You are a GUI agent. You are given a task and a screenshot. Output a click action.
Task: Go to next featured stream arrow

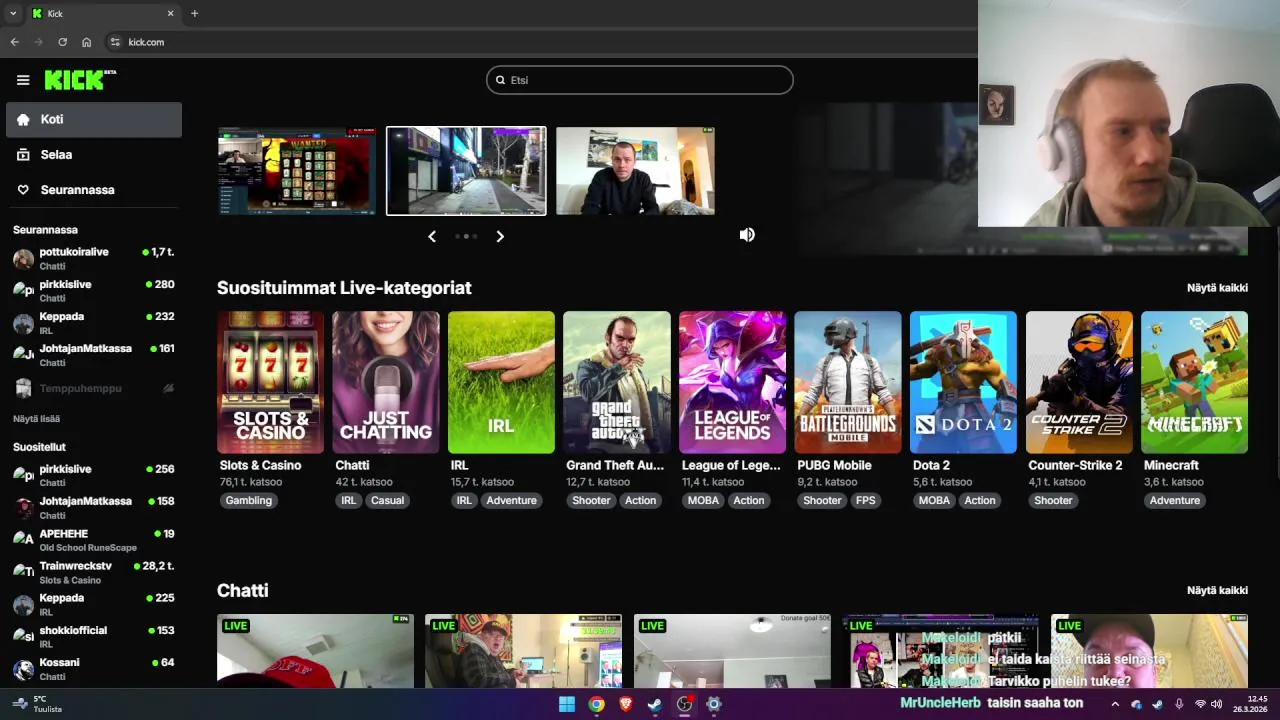[x=500, y=237]
